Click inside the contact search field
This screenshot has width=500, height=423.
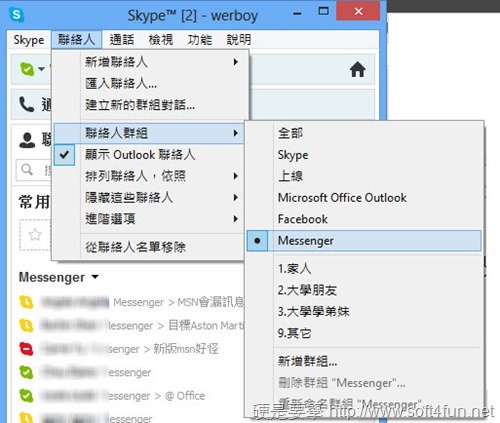(33, 170)
